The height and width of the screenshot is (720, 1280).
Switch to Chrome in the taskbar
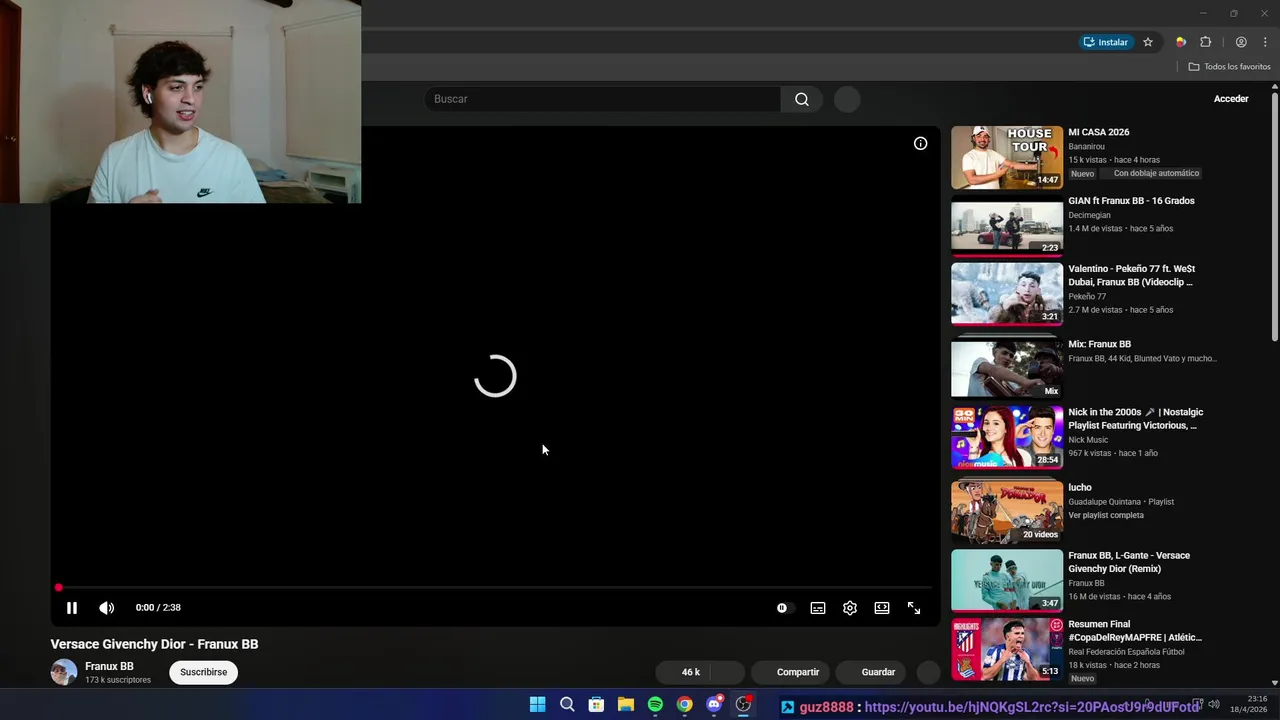[x=684, y=705]
